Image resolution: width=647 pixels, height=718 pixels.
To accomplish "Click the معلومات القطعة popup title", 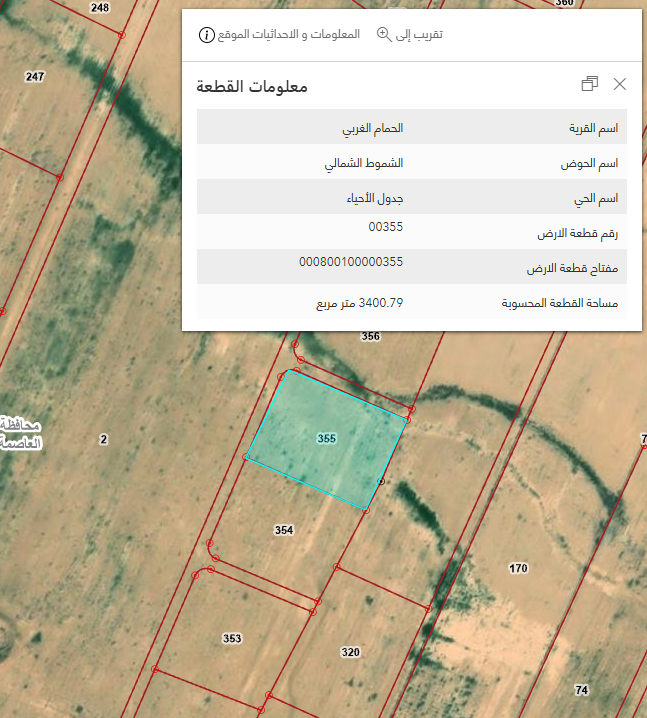I will pos(252,86).
